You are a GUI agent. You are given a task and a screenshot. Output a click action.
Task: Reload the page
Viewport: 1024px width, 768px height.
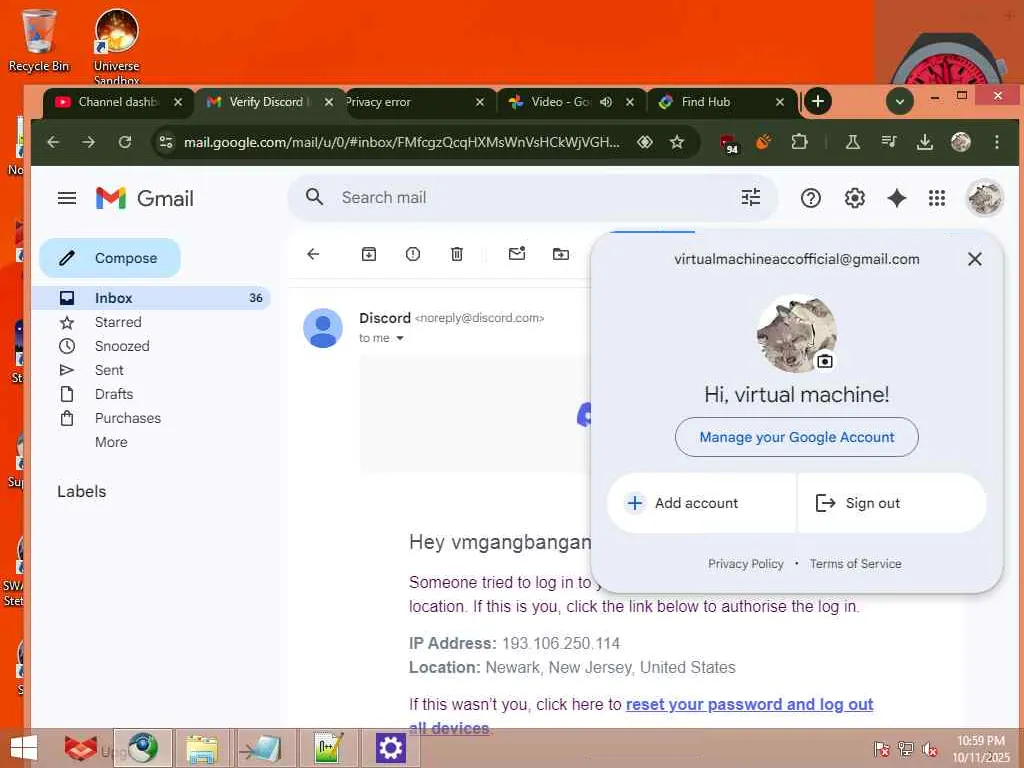point(125,142)
